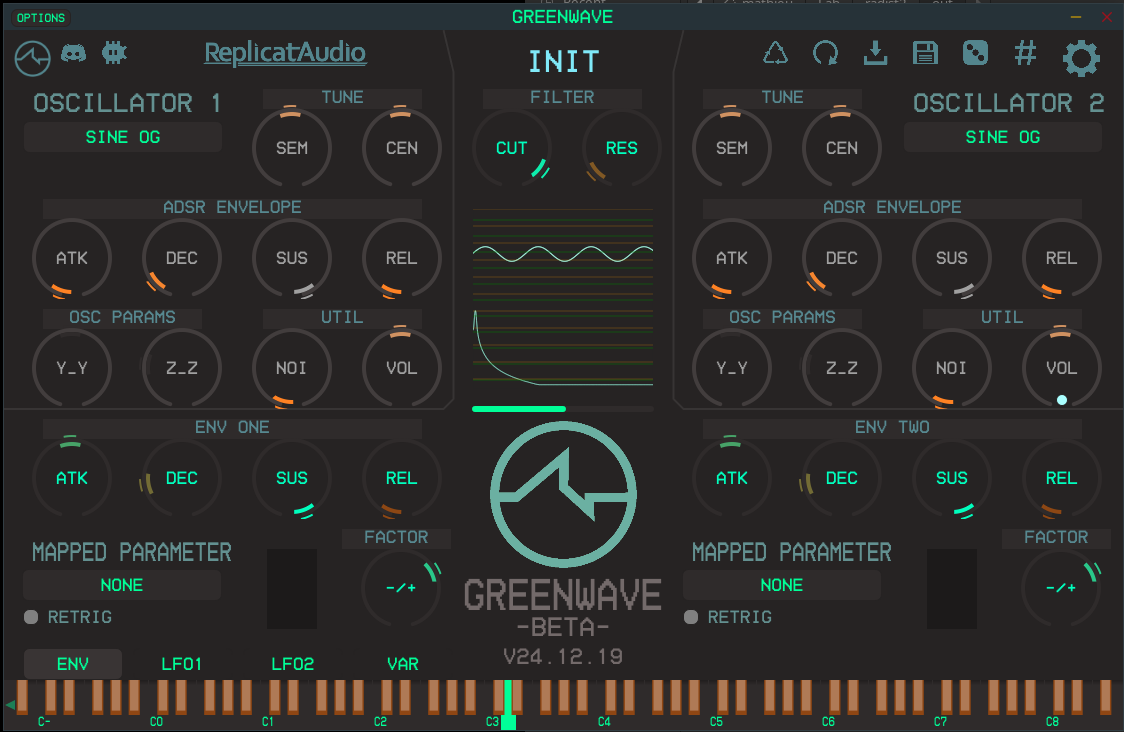This screenshot has height=732, width=1124.
Task: Switch to the VAR tab
Action: pyautogui.click(x=403, y=663)
